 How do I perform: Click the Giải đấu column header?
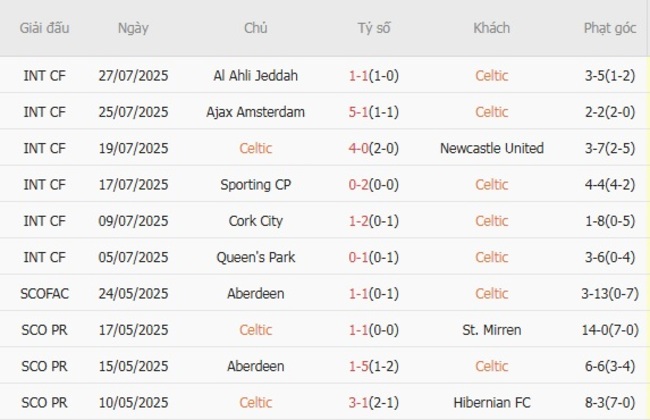[45, 28]
